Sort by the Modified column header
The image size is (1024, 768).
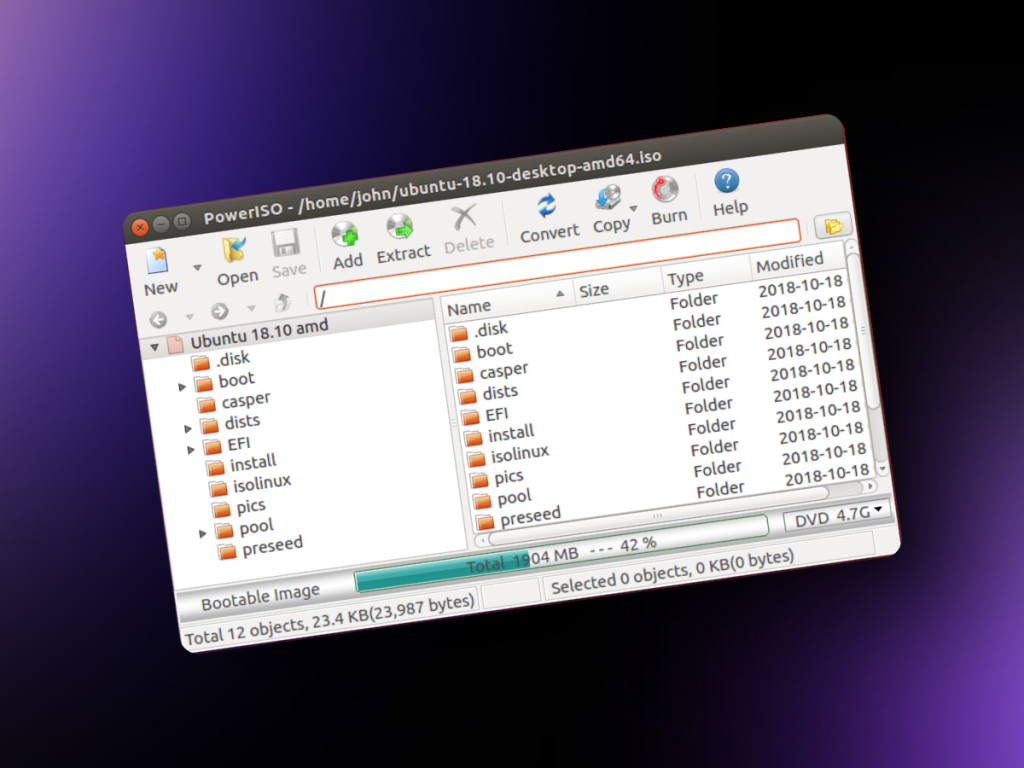(x=797, y=261)
